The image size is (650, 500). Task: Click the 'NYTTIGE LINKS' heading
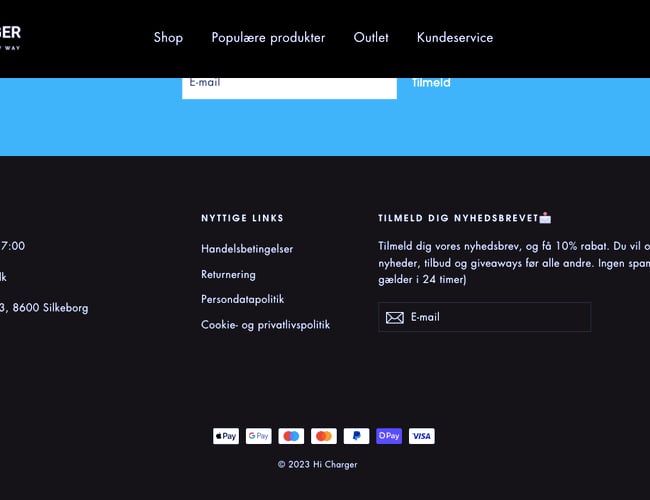click(x=243, y=218)
